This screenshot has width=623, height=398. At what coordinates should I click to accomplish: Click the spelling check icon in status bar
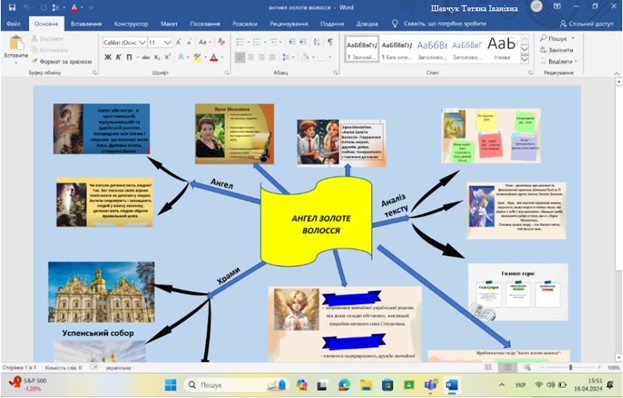[x=94, y=367]
